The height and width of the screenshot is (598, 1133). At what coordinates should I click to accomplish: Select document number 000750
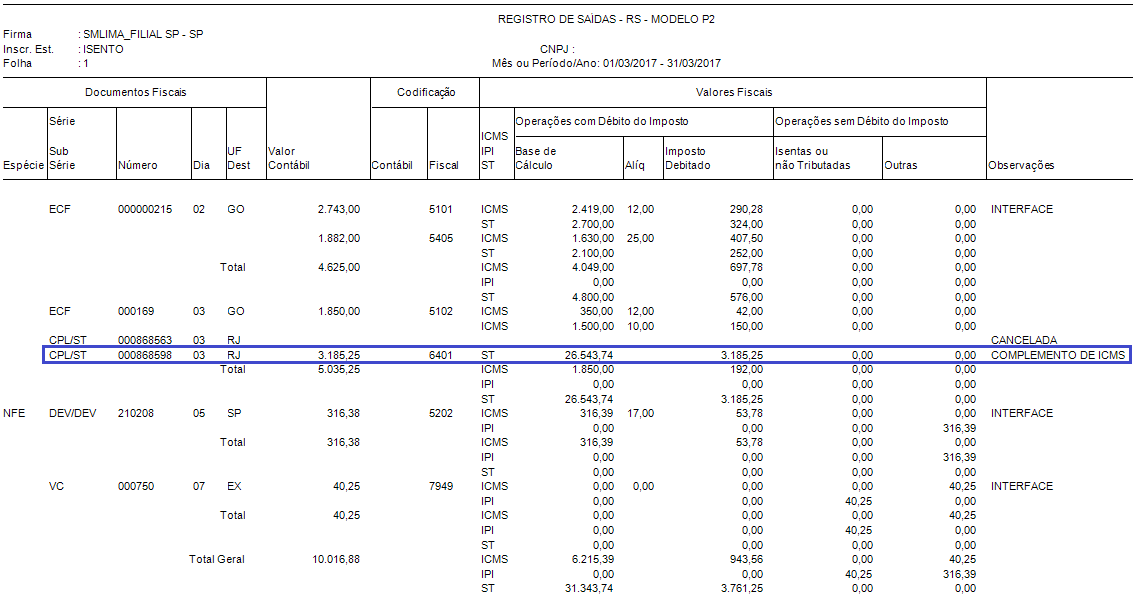click(x=136, y=486)
